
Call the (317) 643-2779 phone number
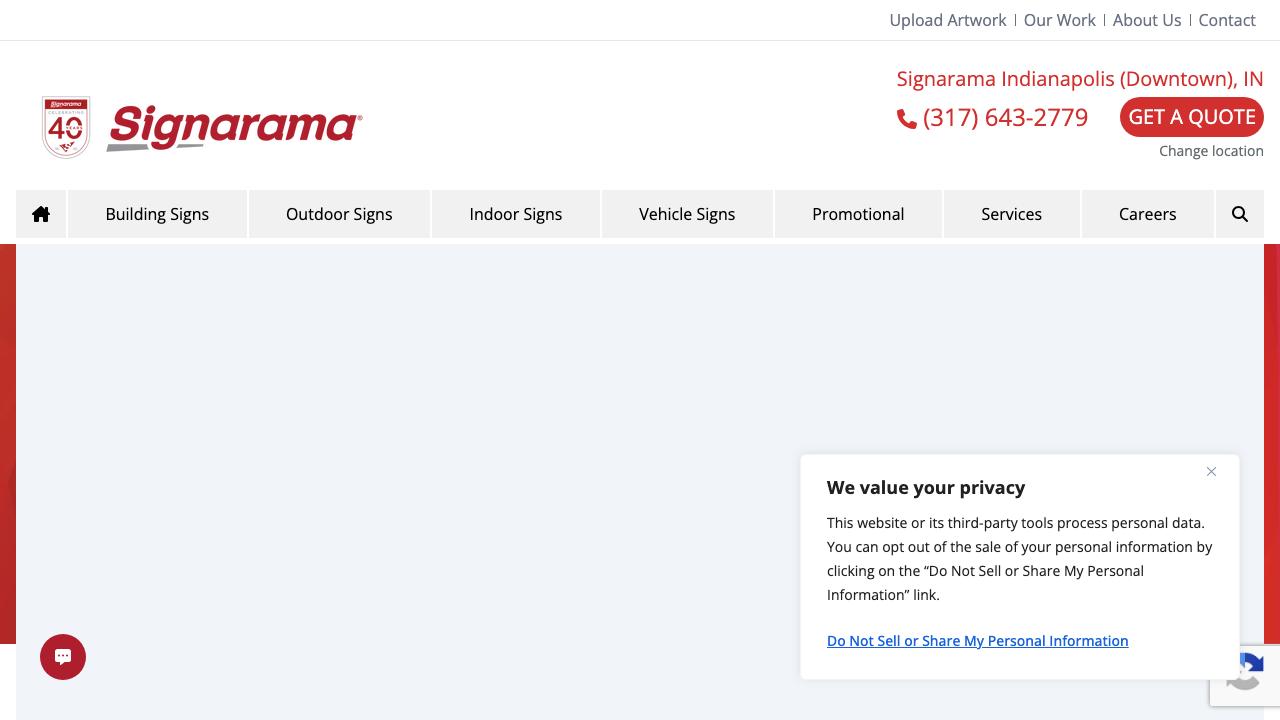tap(1005, 117)
